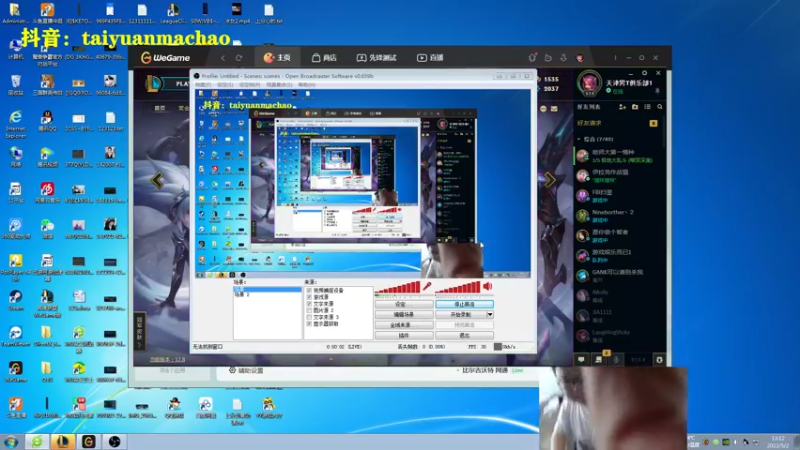Open the League of Legends logo in client

[x=153, y=84]
